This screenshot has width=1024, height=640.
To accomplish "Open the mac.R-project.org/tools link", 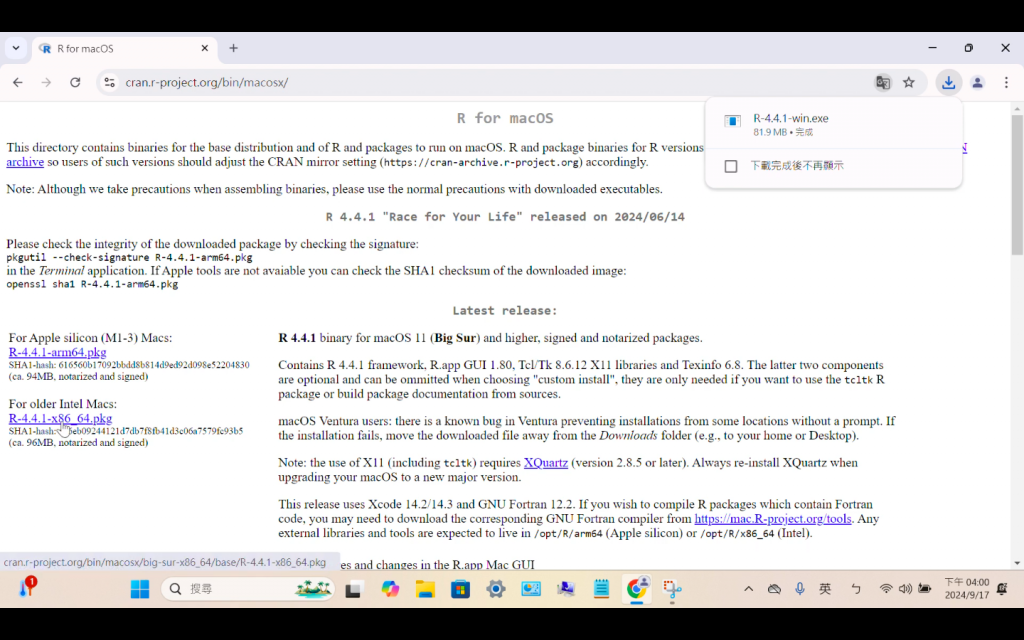I will (773, 519).
